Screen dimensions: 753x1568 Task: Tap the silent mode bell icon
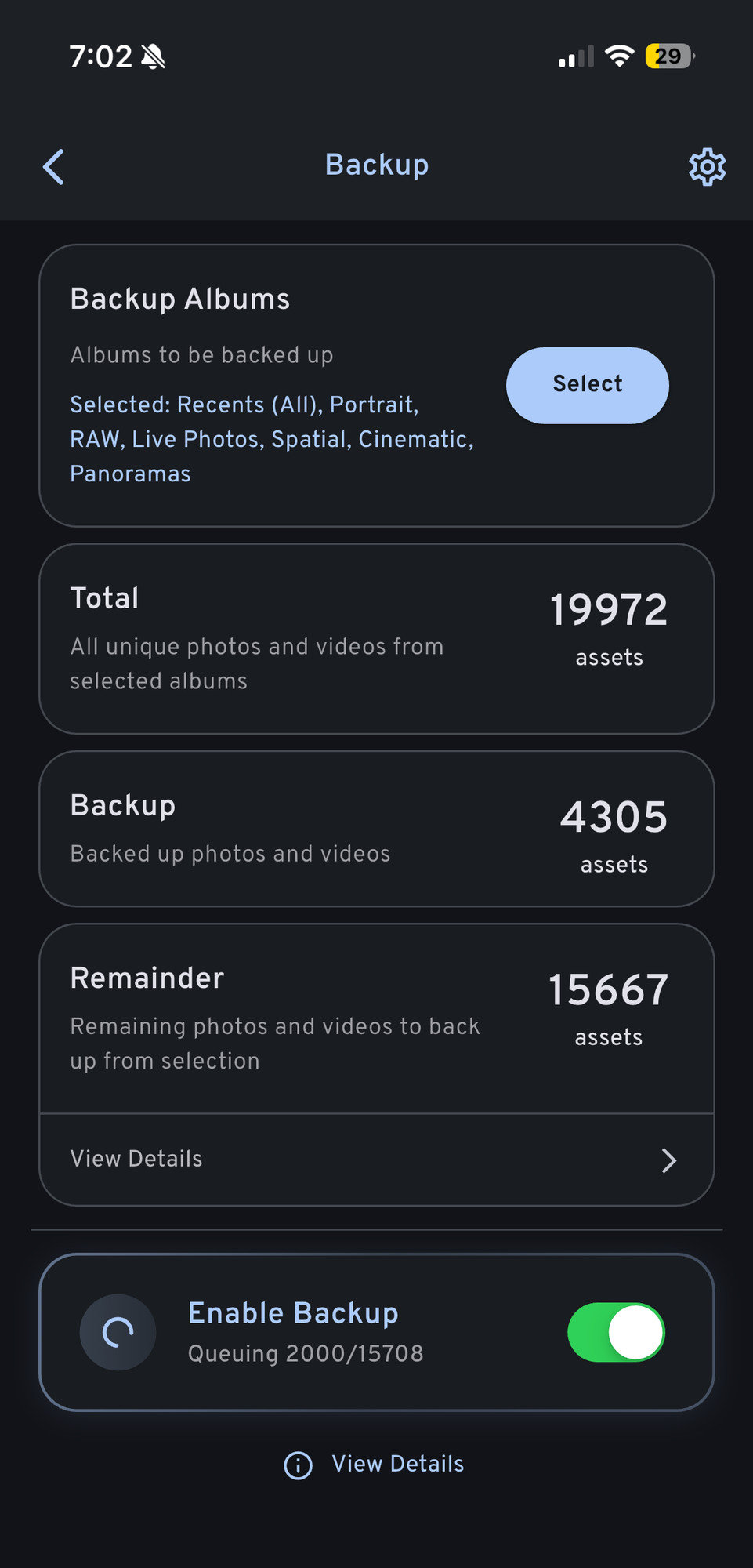pos(154,56)
